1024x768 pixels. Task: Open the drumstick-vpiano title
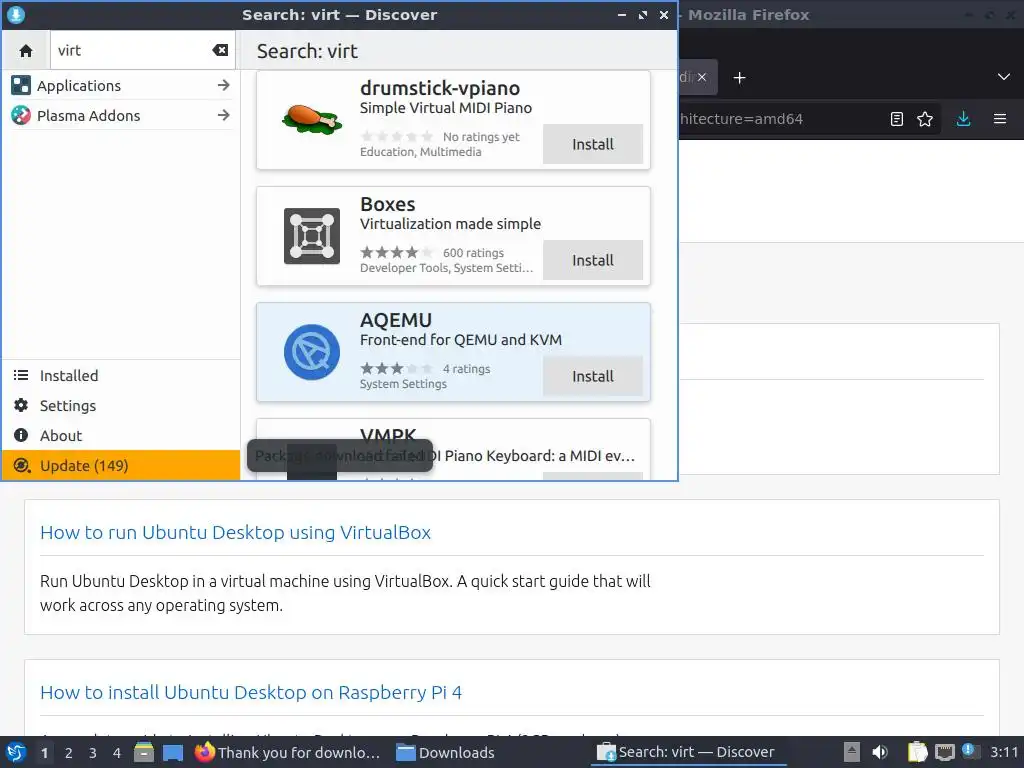440,88
